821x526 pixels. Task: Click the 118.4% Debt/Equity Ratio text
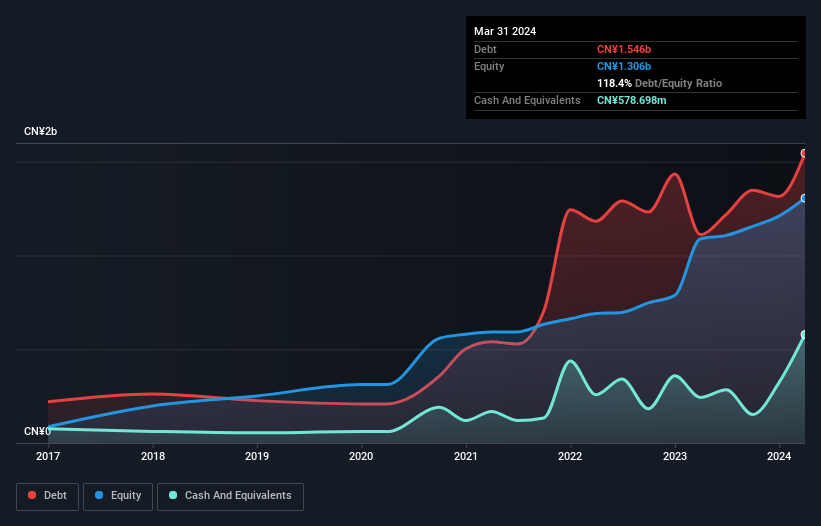(659, 83)
